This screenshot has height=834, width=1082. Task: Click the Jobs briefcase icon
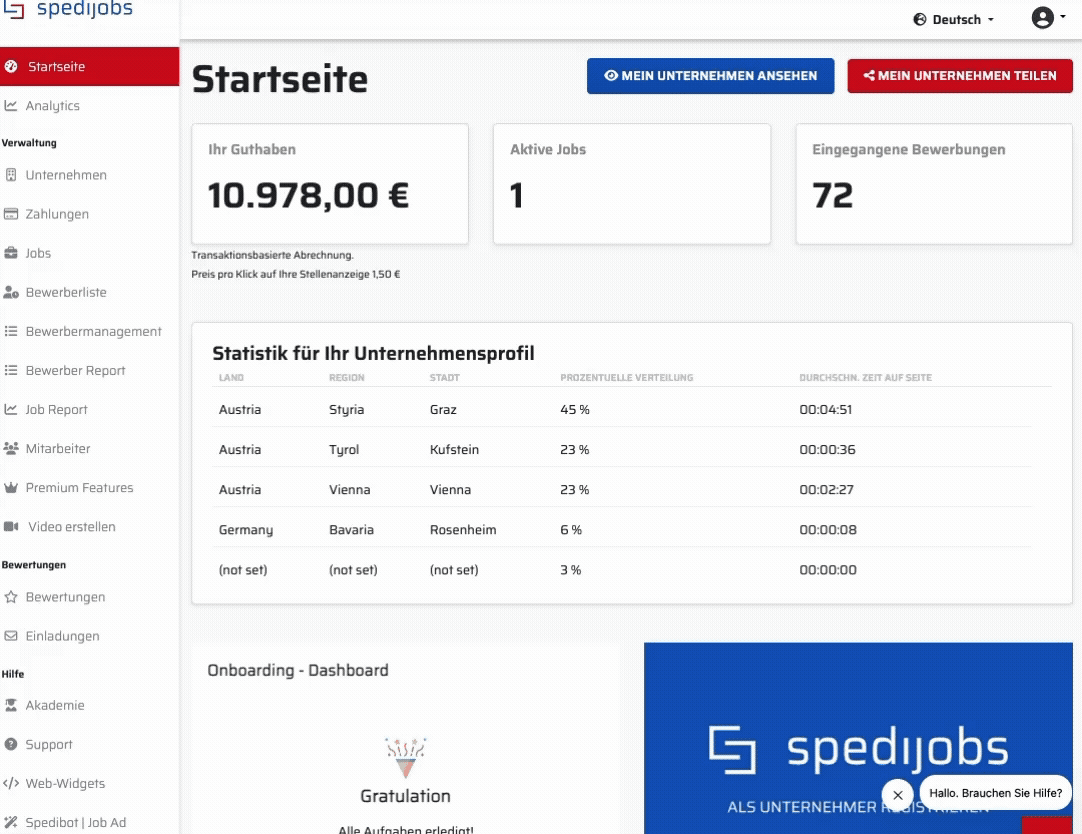11,253
